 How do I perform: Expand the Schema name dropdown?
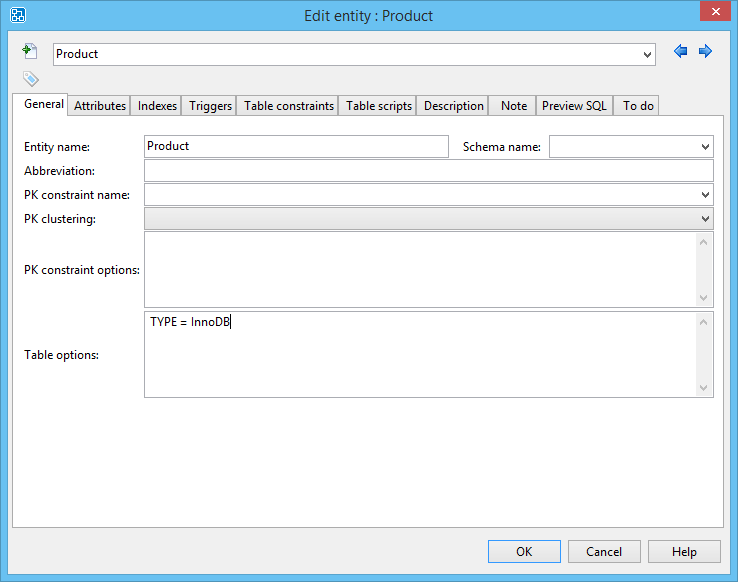click(705, 147)
